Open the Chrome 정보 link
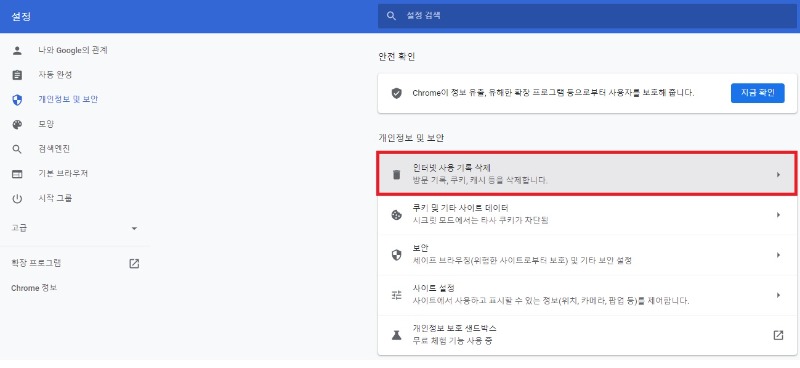Image resolution: width=800 pixels, height=368 pixels. tap(34, 288)
